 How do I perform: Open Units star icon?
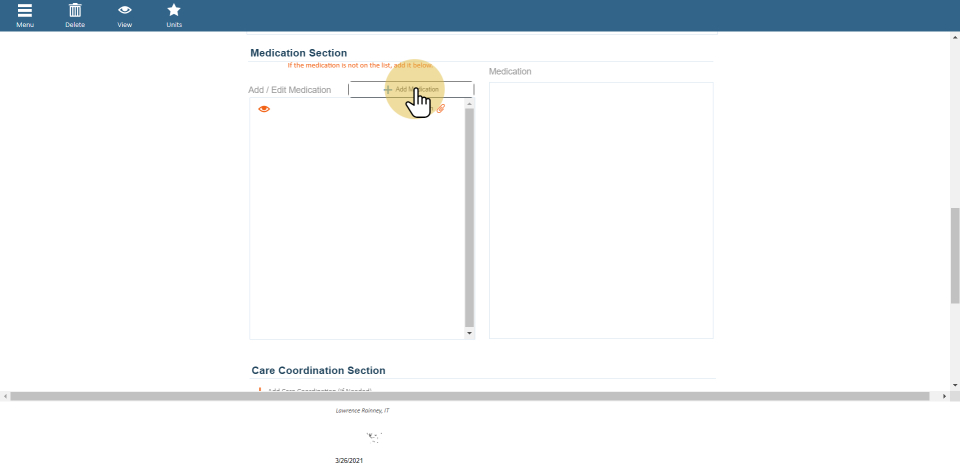174,14
